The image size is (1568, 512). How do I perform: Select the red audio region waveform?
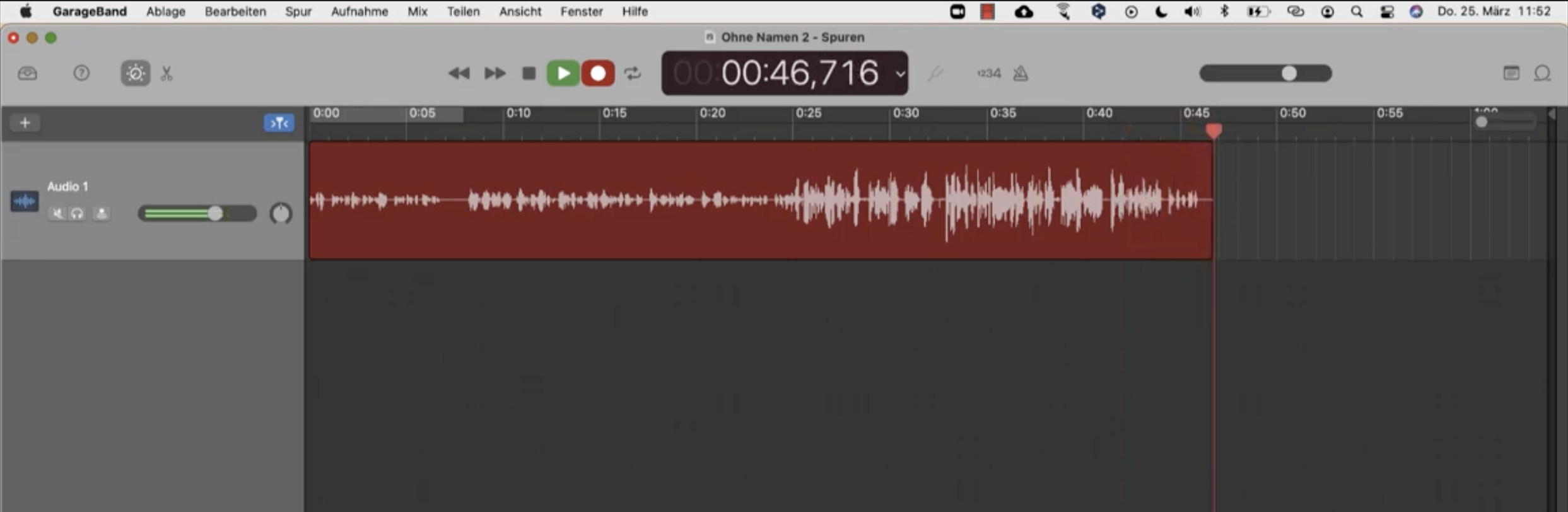pos(760,201)
